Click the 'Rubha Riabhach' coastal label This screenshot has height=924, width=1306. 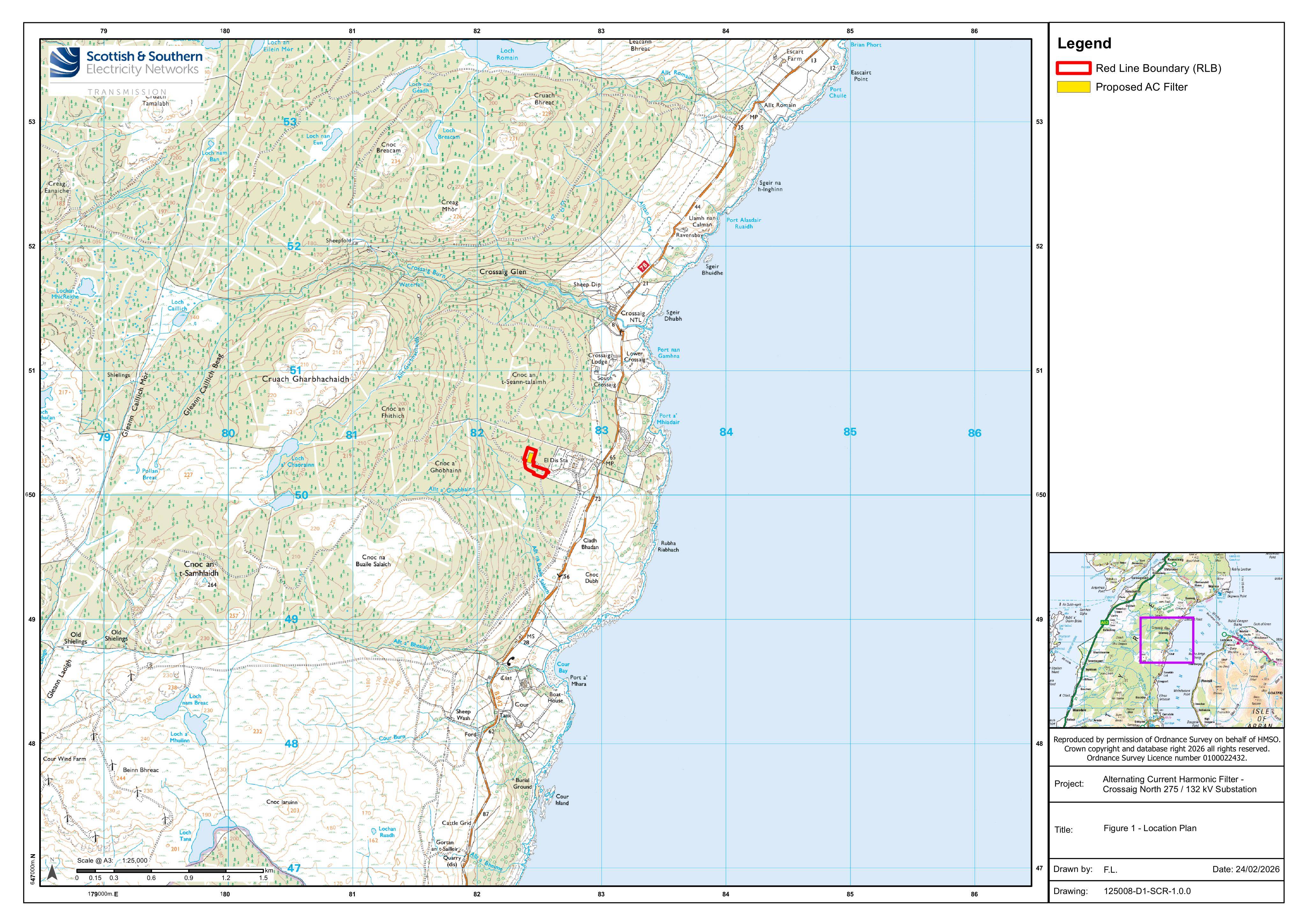668,546
